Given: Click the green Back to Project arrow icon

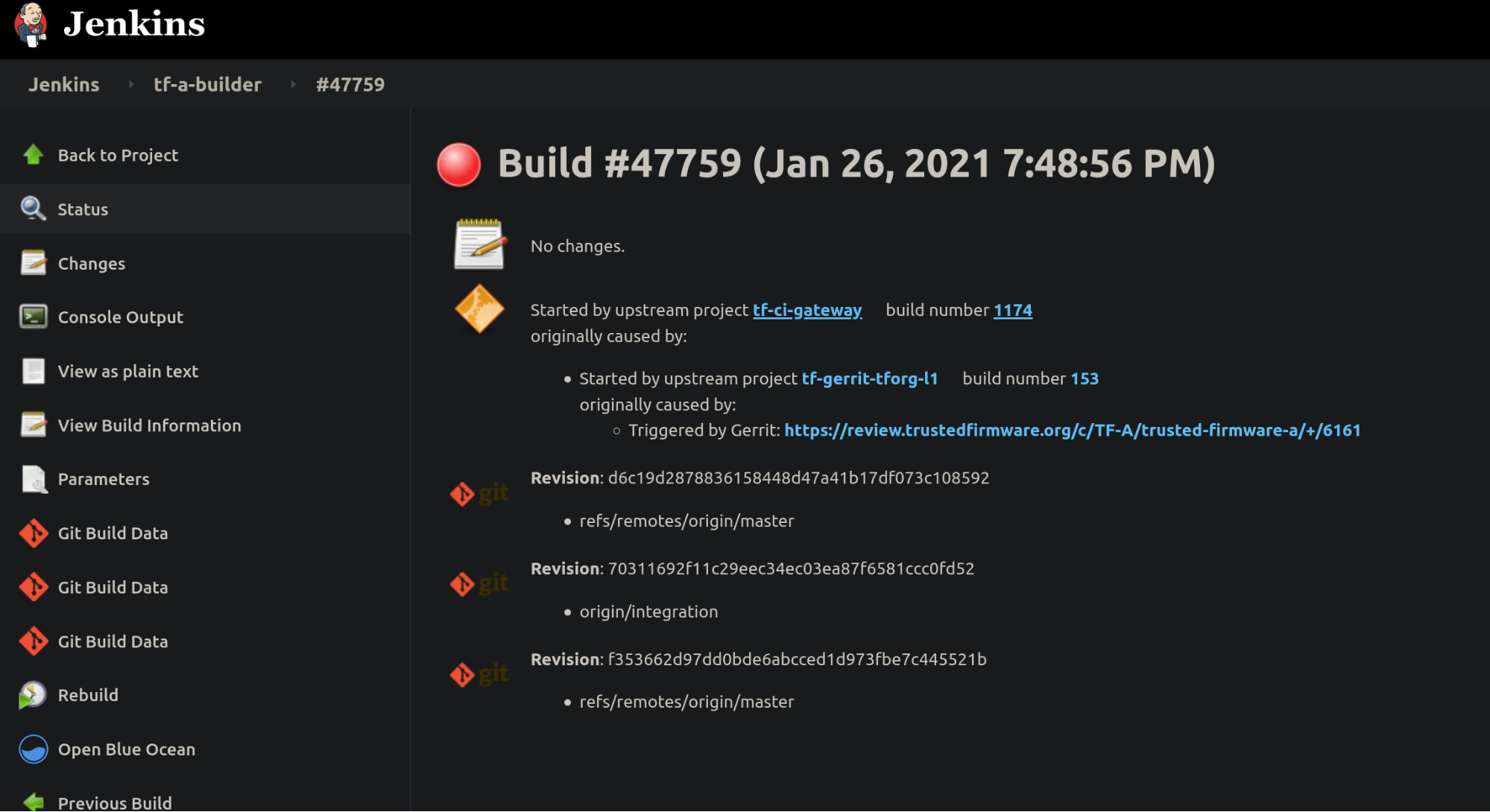Looking at the screenshot, I should tap(33, 155).
